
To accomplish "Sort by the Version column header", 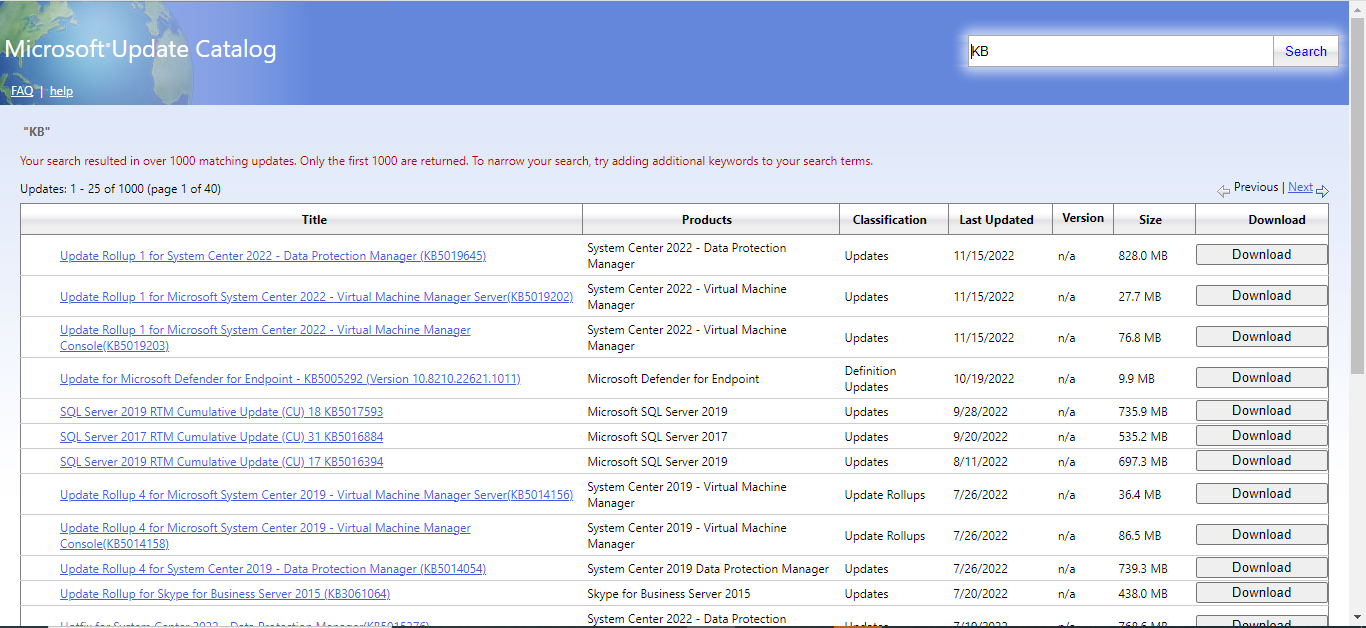I will (1083, 218).
